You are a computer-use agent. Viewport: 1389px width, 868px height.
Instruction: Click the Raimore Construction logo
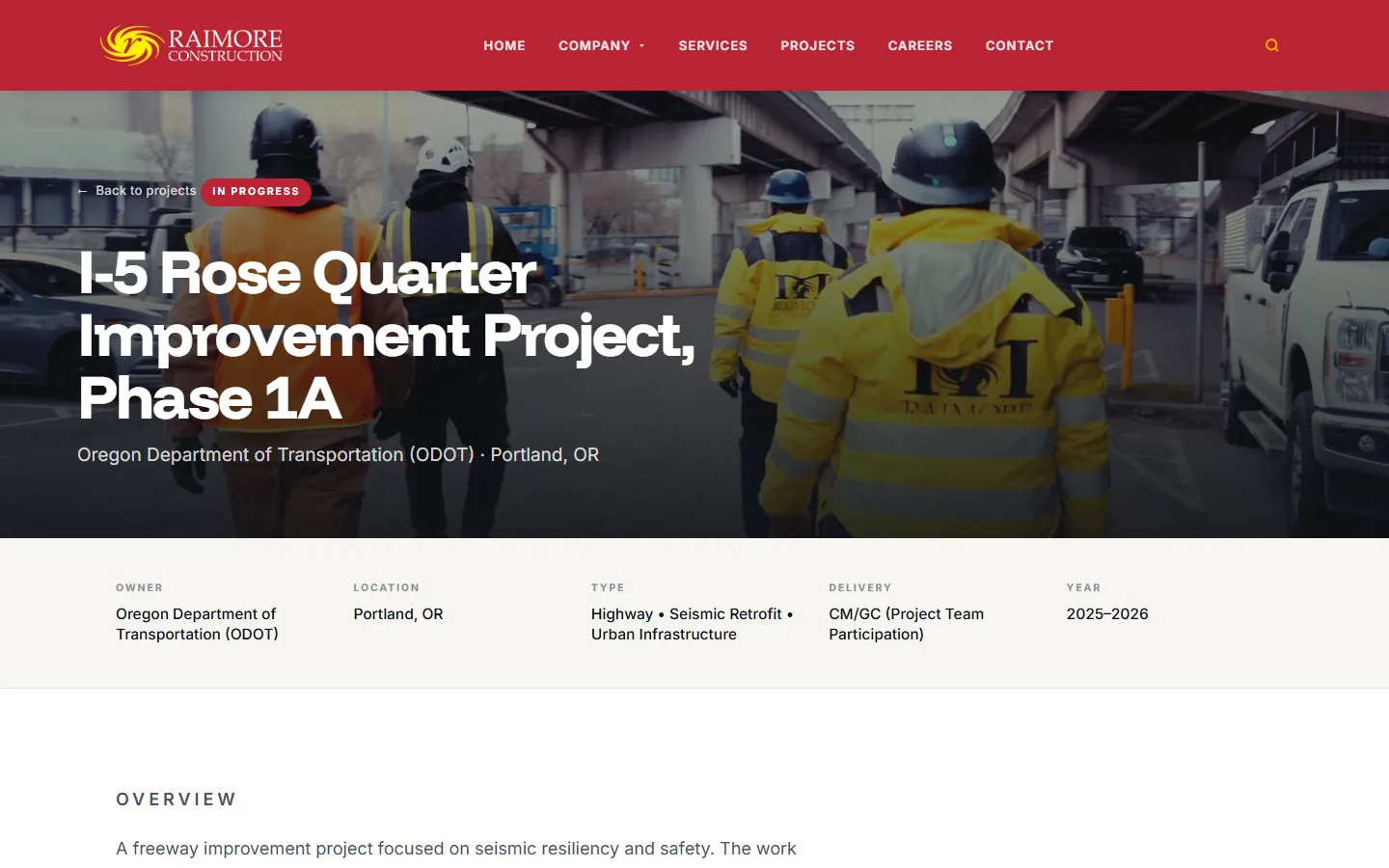[191, 45]
